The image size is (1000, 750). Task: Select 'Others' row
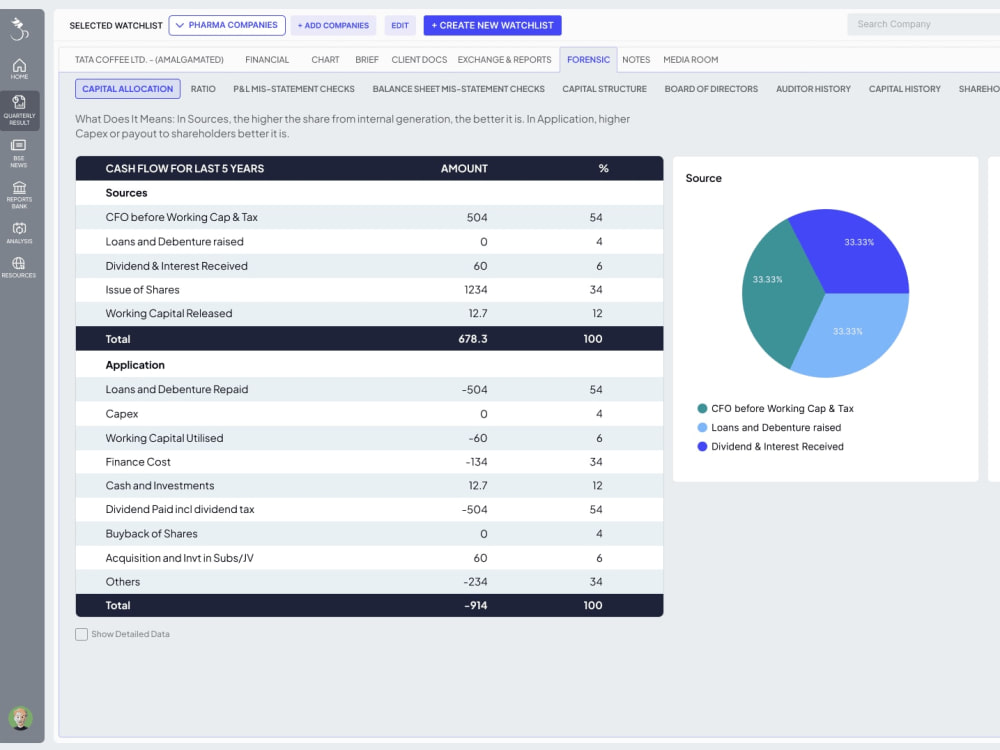[x=369, y=582]
